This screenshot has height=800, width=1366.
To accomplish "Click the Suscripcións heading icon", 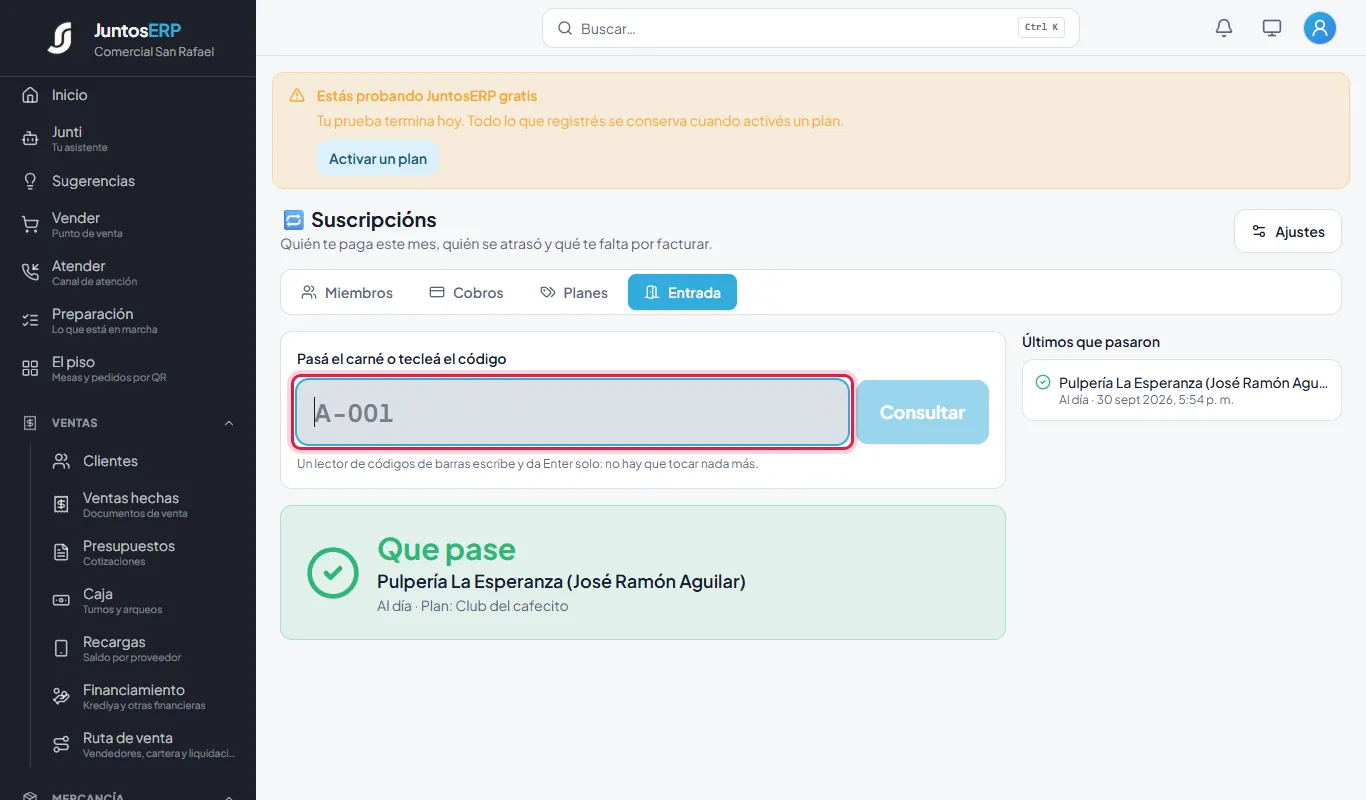I will pos(293,220).
